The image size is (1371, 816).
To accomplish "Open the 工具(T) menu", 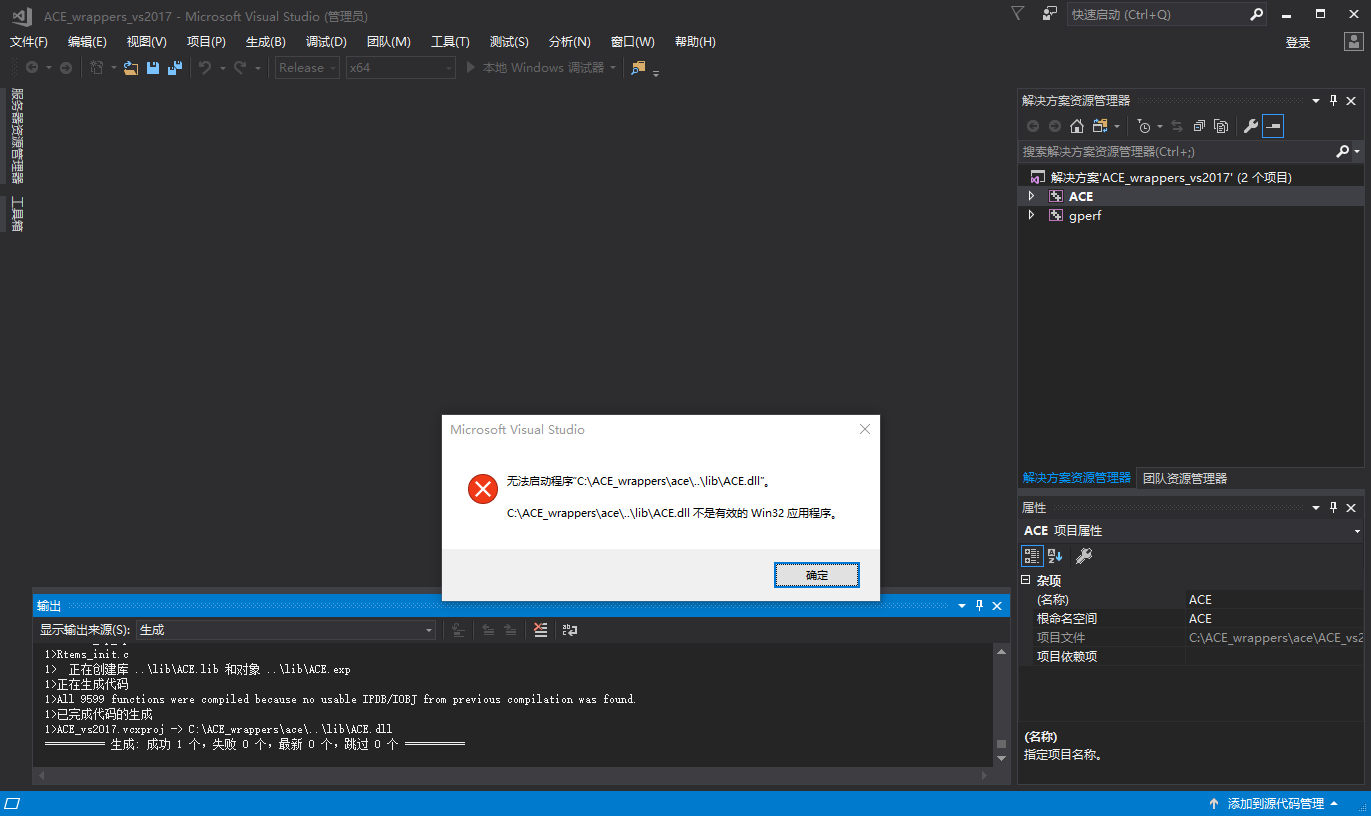I will click(x=450, y=42).
